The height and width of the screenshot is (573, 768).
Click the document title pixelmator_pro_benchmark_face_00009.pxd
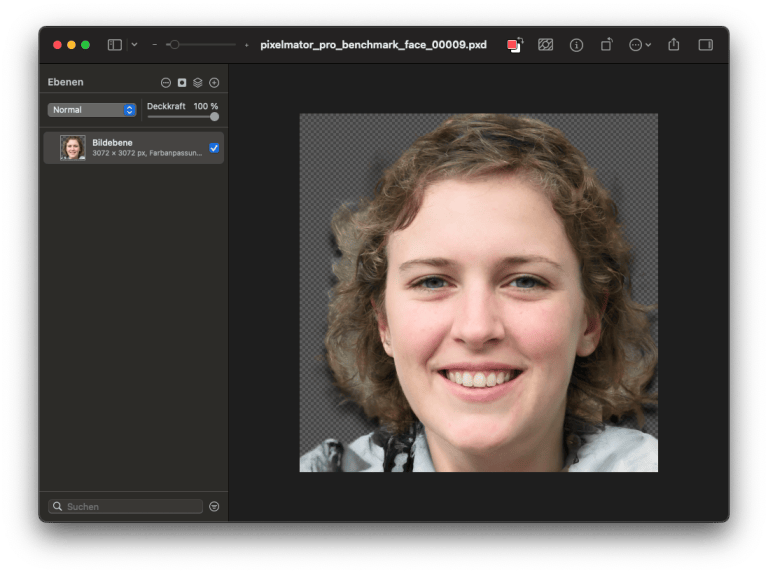[374, 45]
